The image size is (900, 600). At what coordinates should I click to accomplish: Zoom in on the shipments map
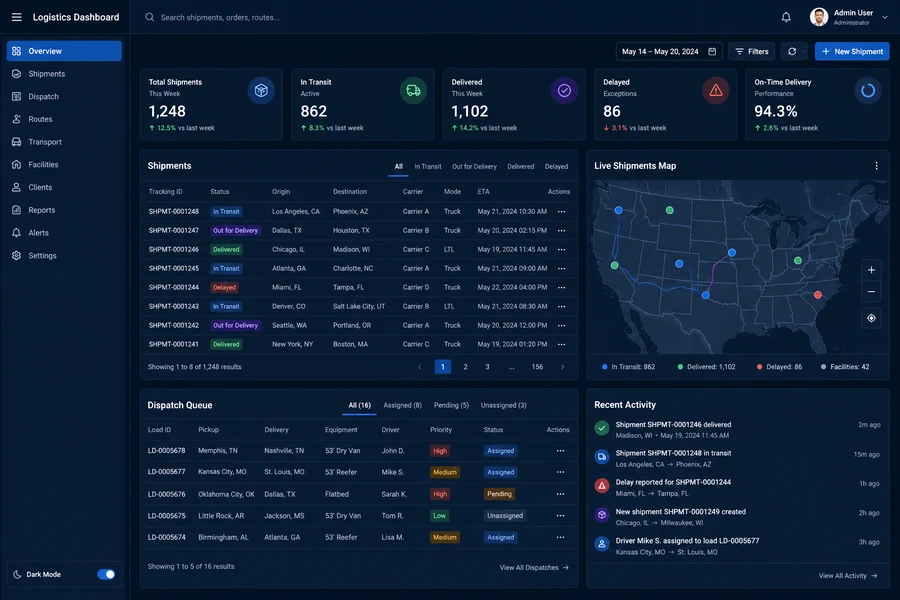[x=871, y=270]
